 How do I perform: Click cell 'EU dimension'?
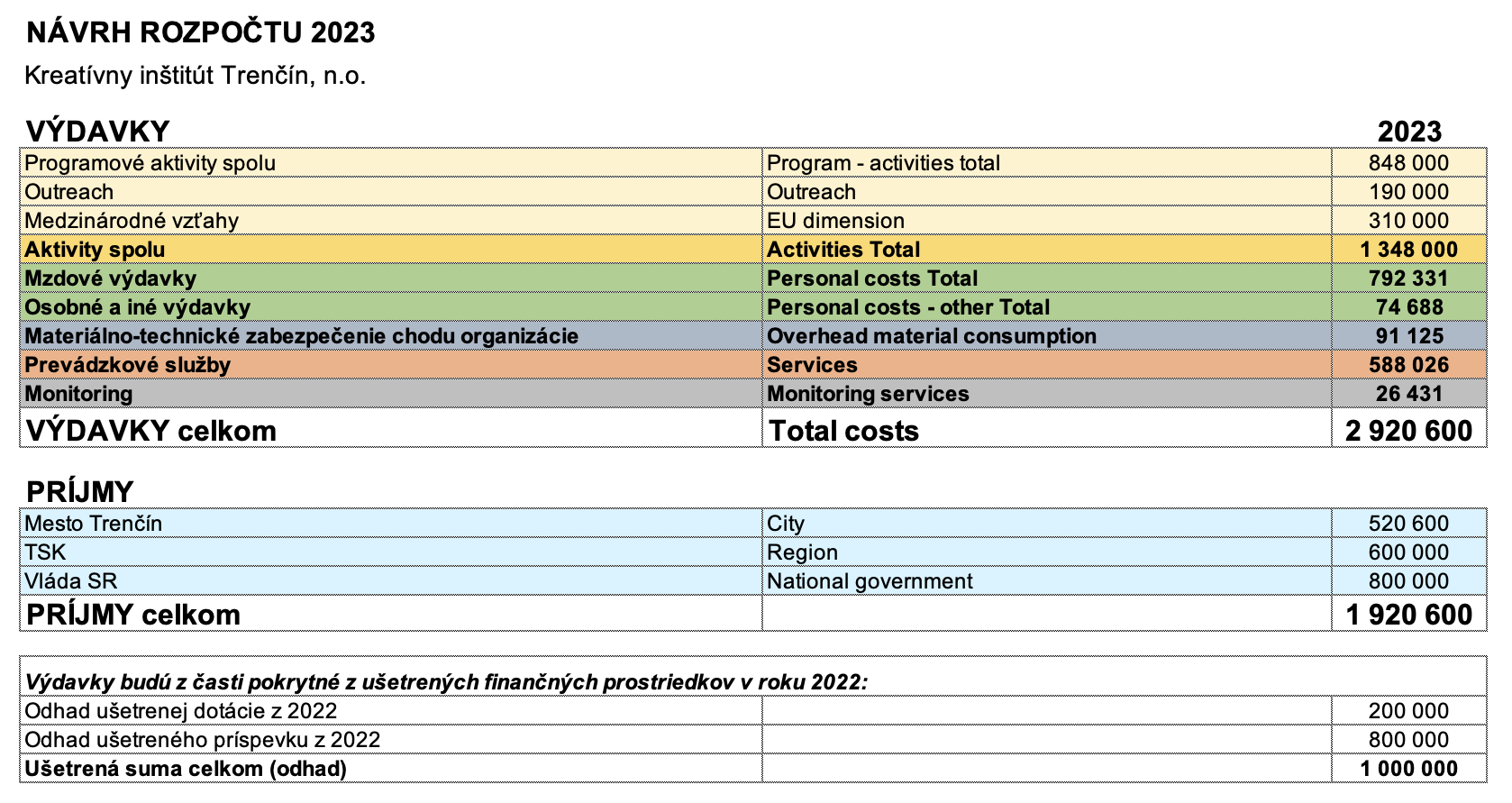pos(1047,221)
